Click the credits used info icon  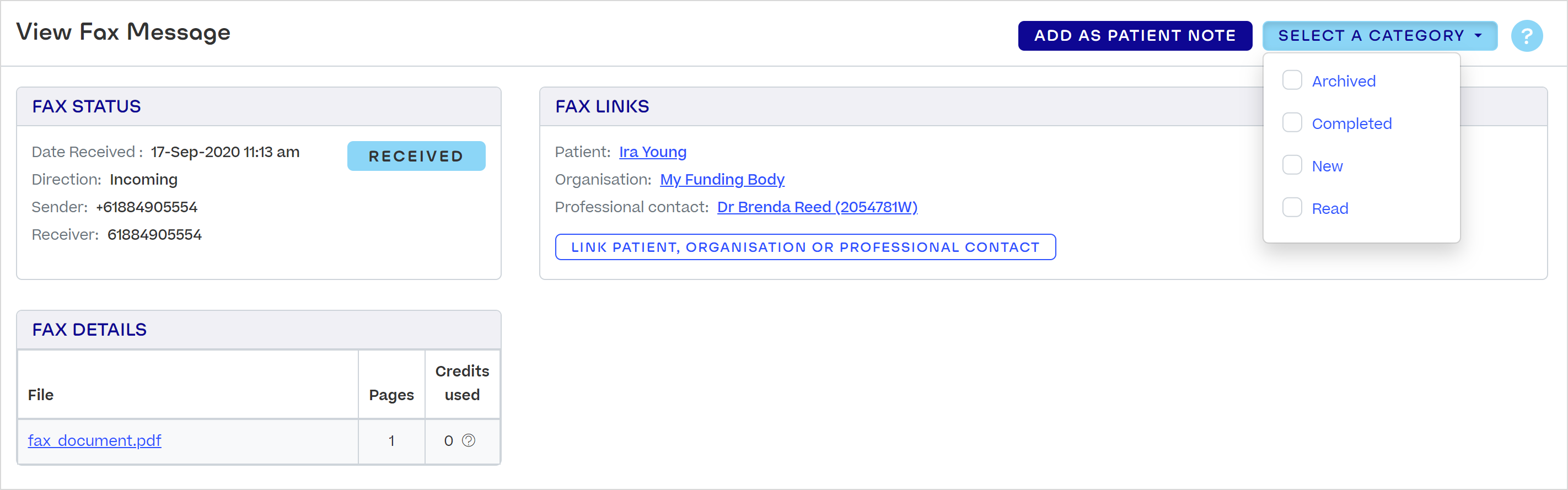coord(469,440)
